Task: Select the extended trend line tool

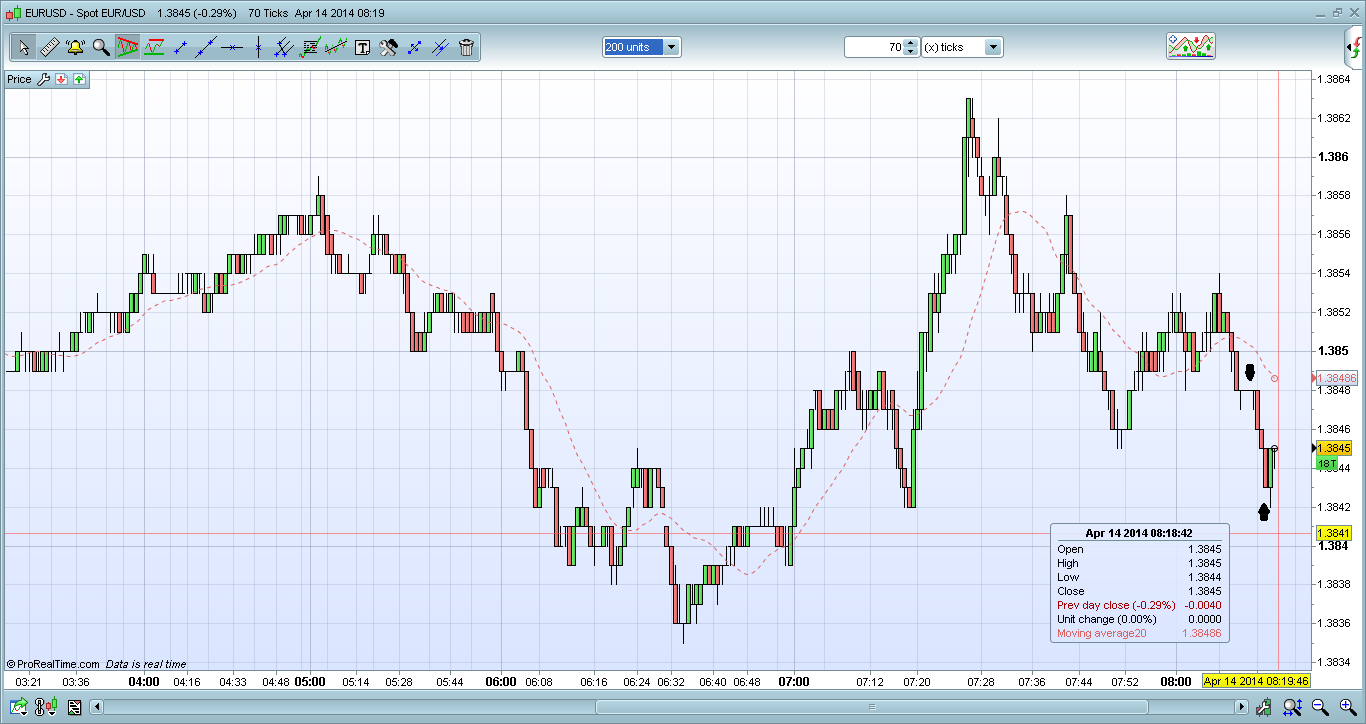Action: click(206, 47)
